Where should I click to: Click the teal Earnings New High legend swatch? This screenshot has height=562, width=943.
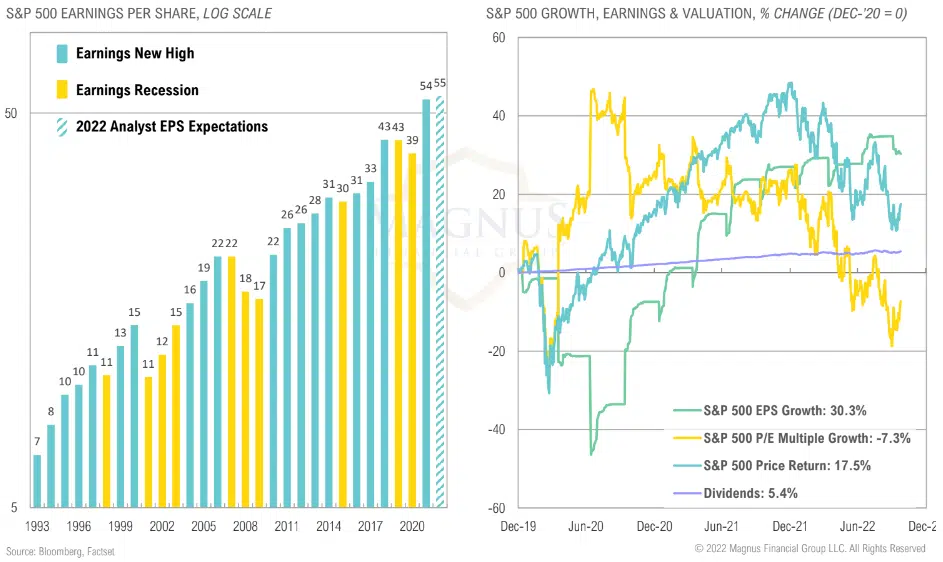click(x=62, y=53)
